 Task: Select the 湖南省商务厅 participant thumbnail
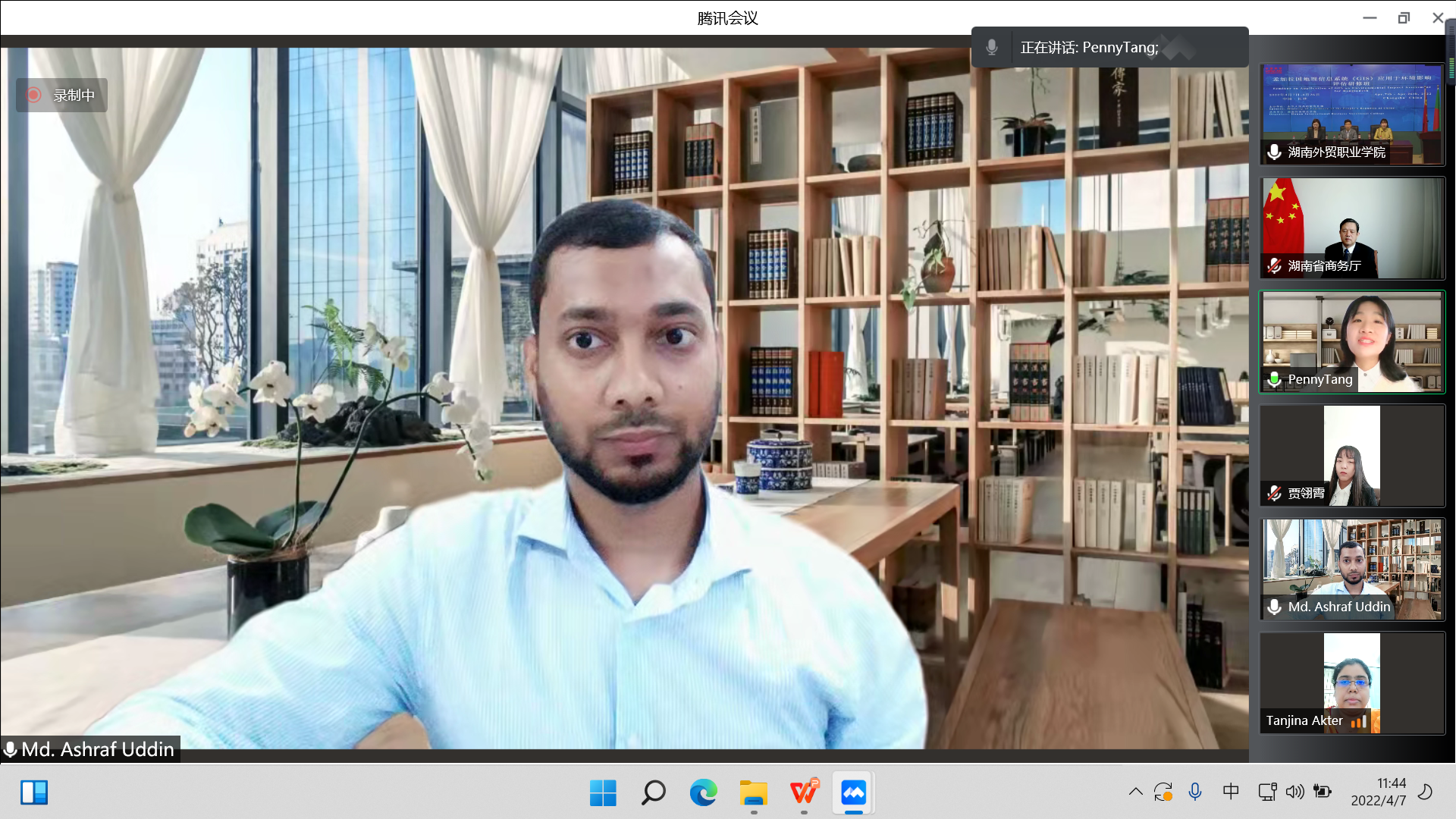[x=1352, y=227]
